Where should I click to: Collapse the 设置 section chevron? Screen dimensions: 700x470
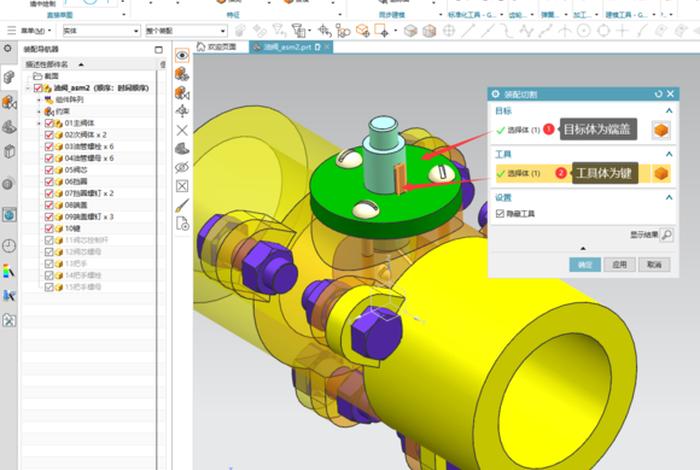pos(668,197)
